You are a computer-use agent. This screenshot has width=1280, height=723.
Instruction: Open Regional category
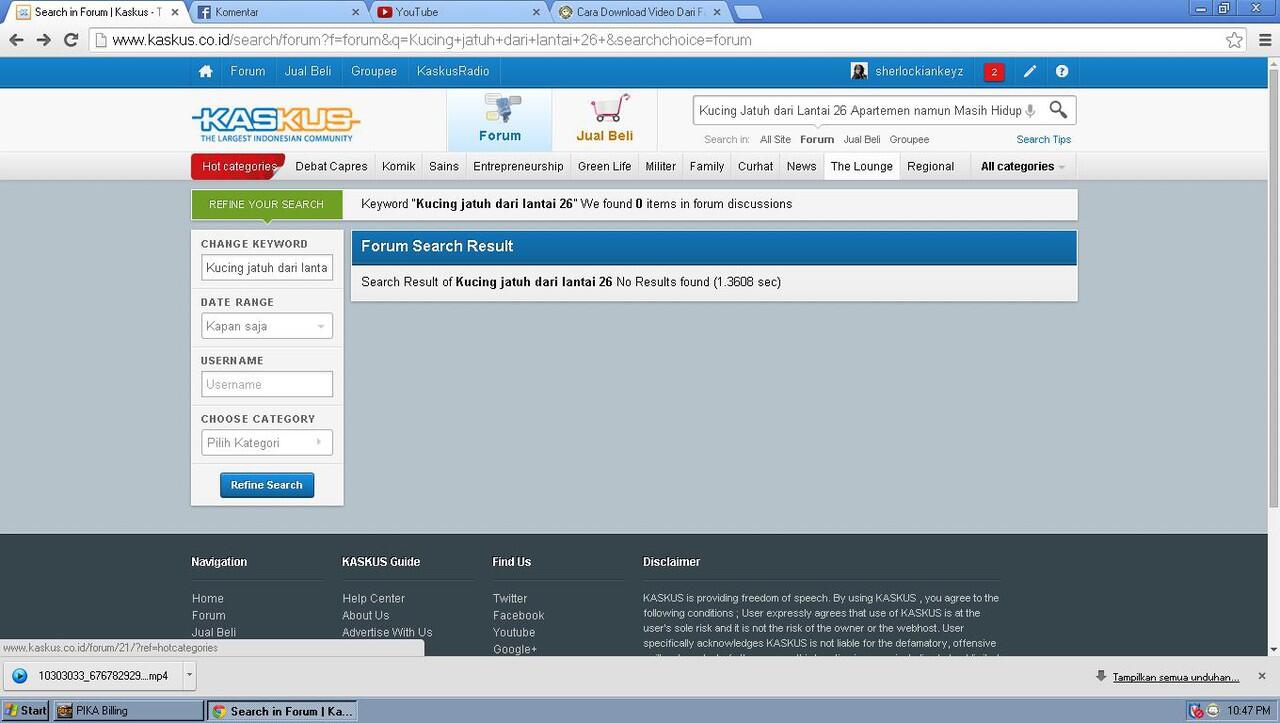tap(930, 166)
